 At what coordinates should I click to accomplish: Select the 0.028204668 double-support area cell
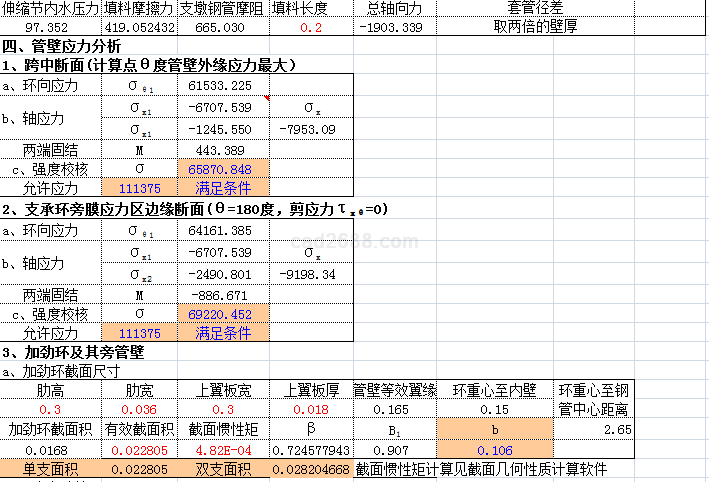pyautogui.click(x=311, y=469)
